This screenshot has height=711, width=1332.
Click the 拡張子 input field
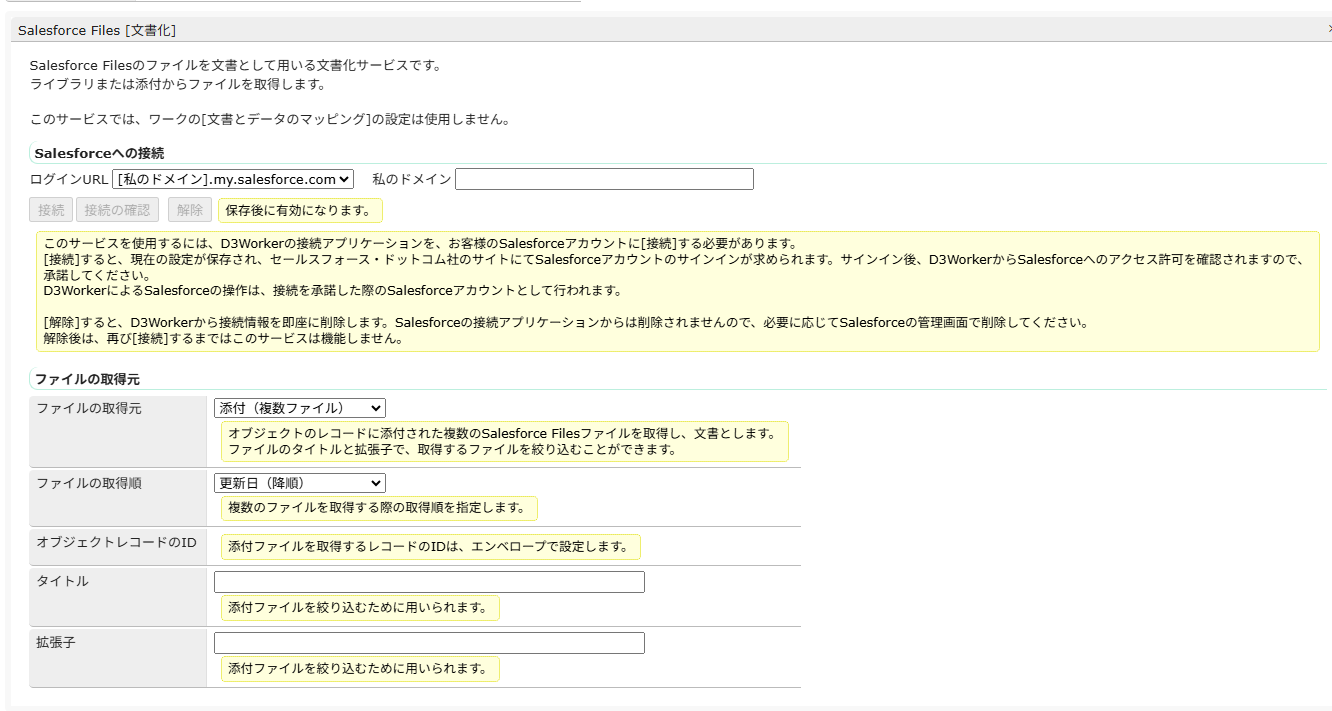pyautogui.click(x=429, y=643)
